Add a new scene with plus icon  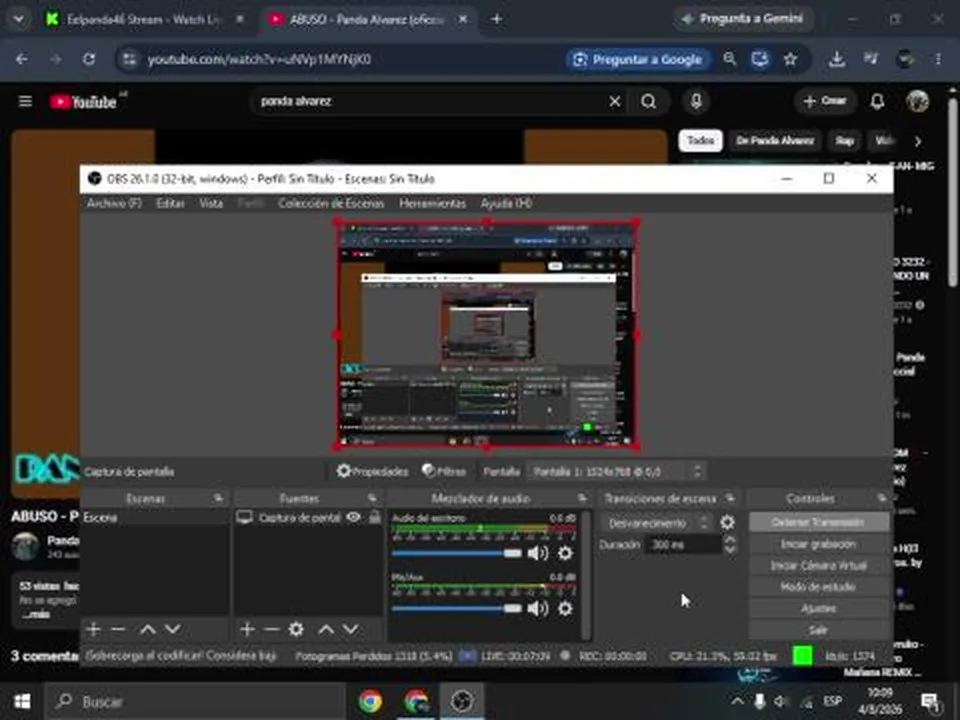click(93, 629)
